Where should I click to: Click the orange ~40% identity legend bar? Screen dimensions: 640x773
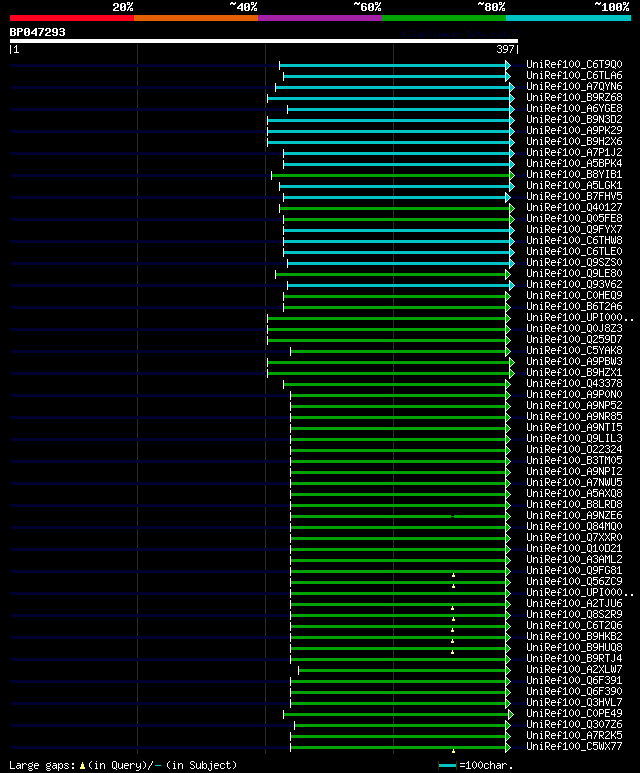[196, 18]
